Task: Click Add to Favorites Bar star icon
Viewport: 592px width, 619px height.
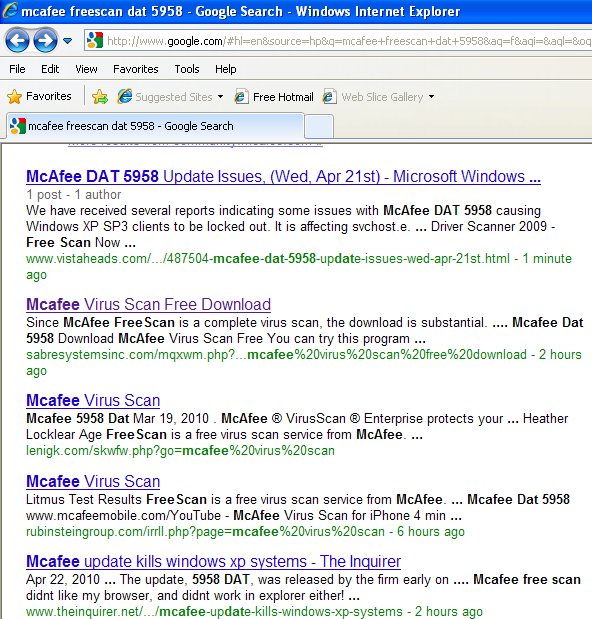Action: pos(99,97)
